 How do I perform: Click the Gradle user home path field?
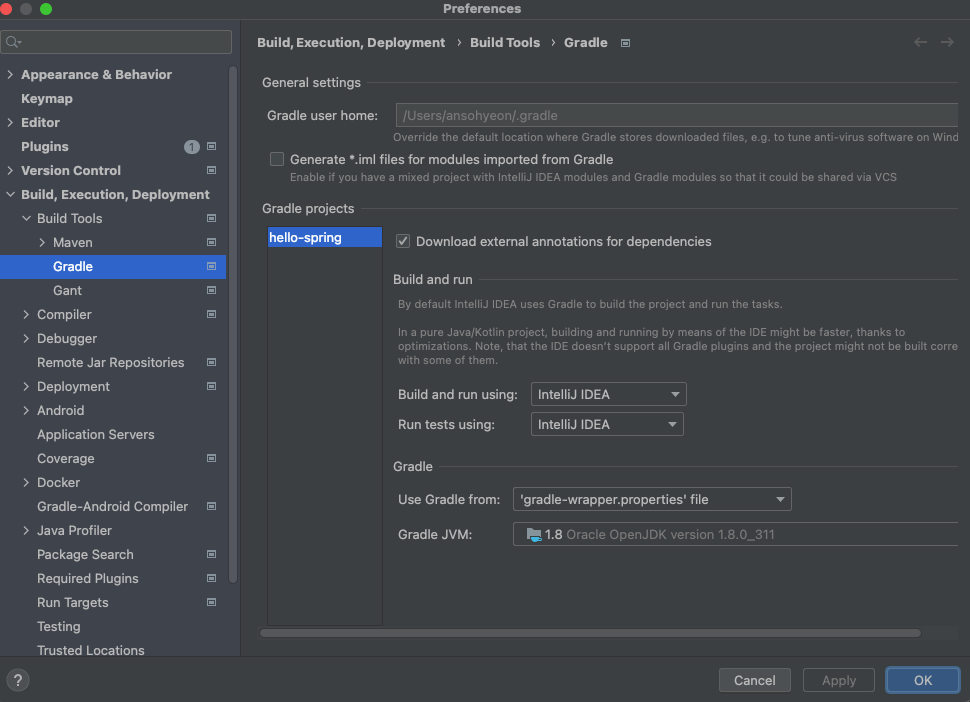tap(677, 116)
